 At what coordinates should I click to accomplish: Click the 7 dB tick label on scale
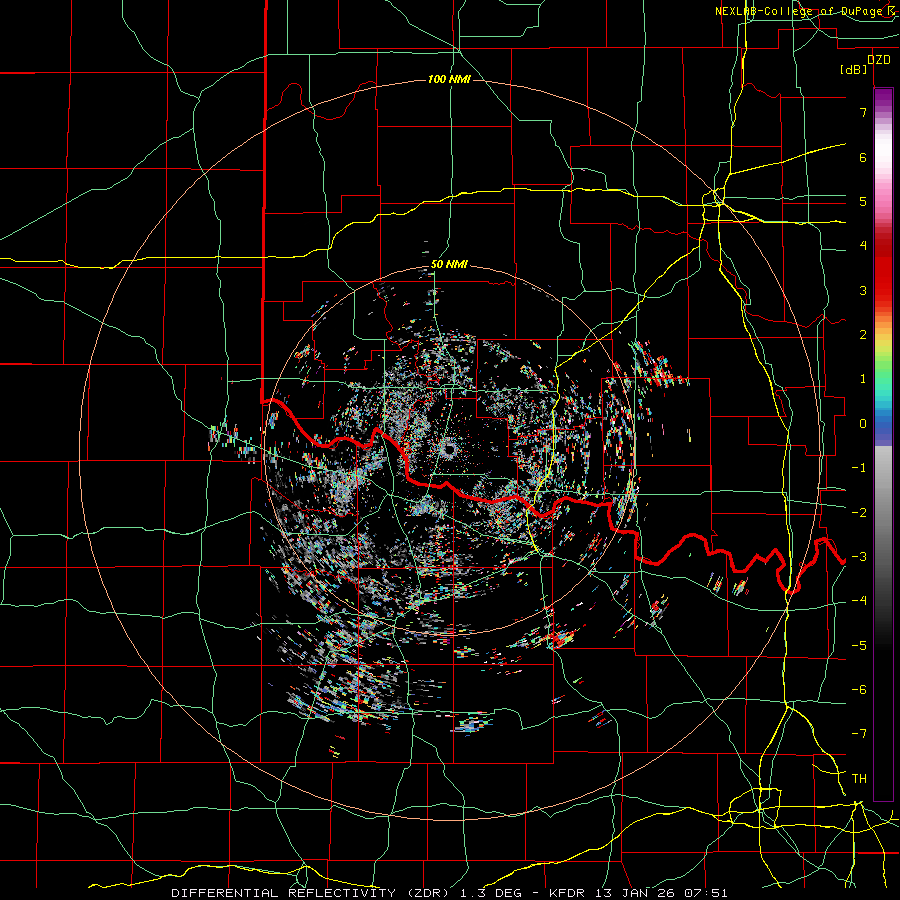pyautogui.click(x=863, y=112)
